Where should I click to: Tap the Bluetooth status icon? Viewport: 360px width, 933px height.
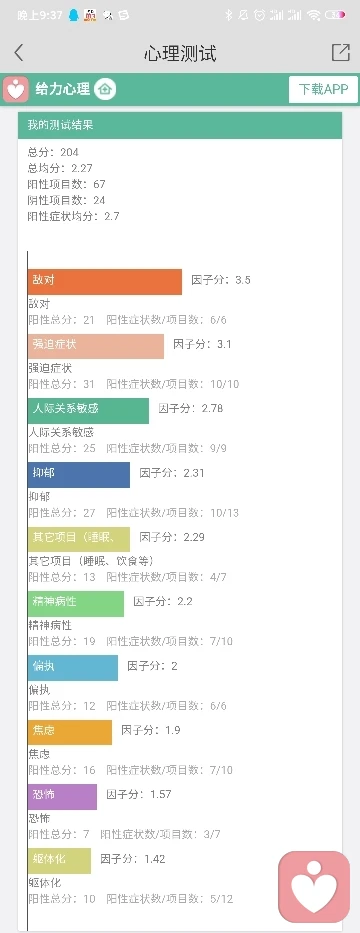[228, 15]
